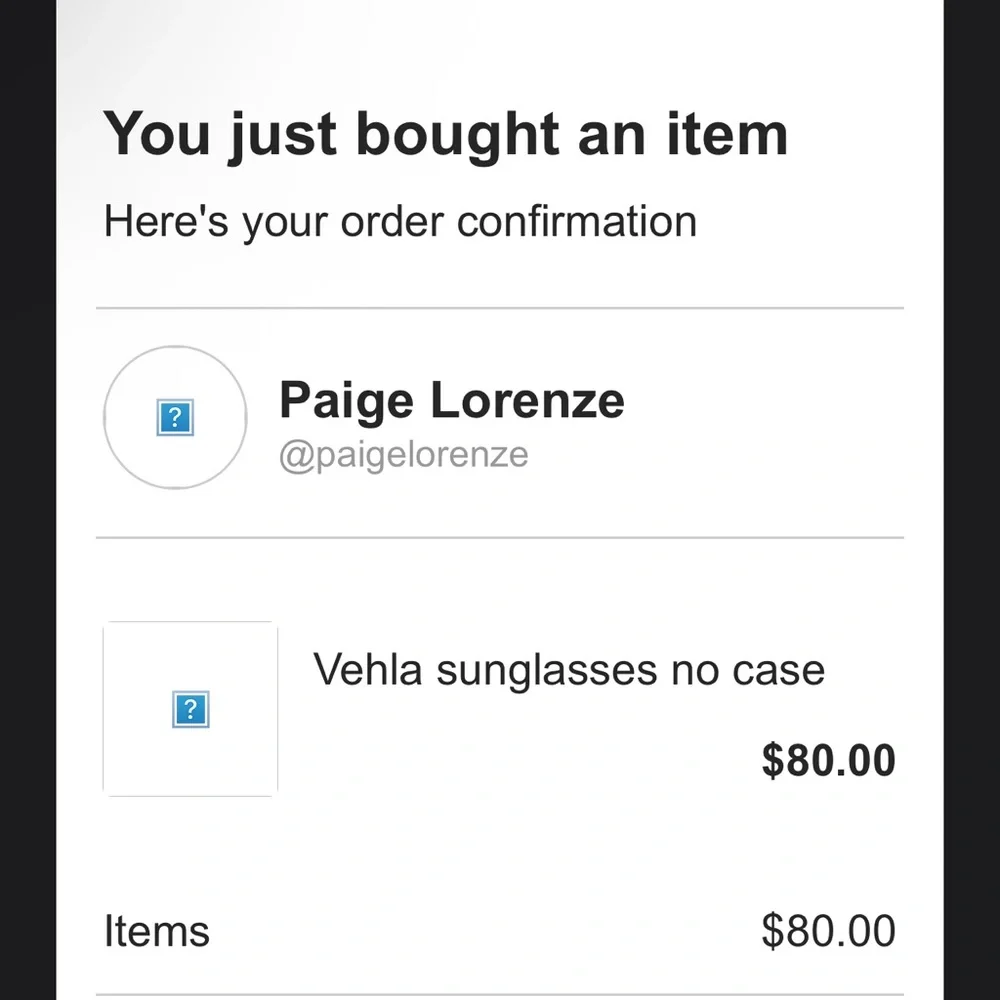Click the divider line below the seller handle

[x=500, y=537]
